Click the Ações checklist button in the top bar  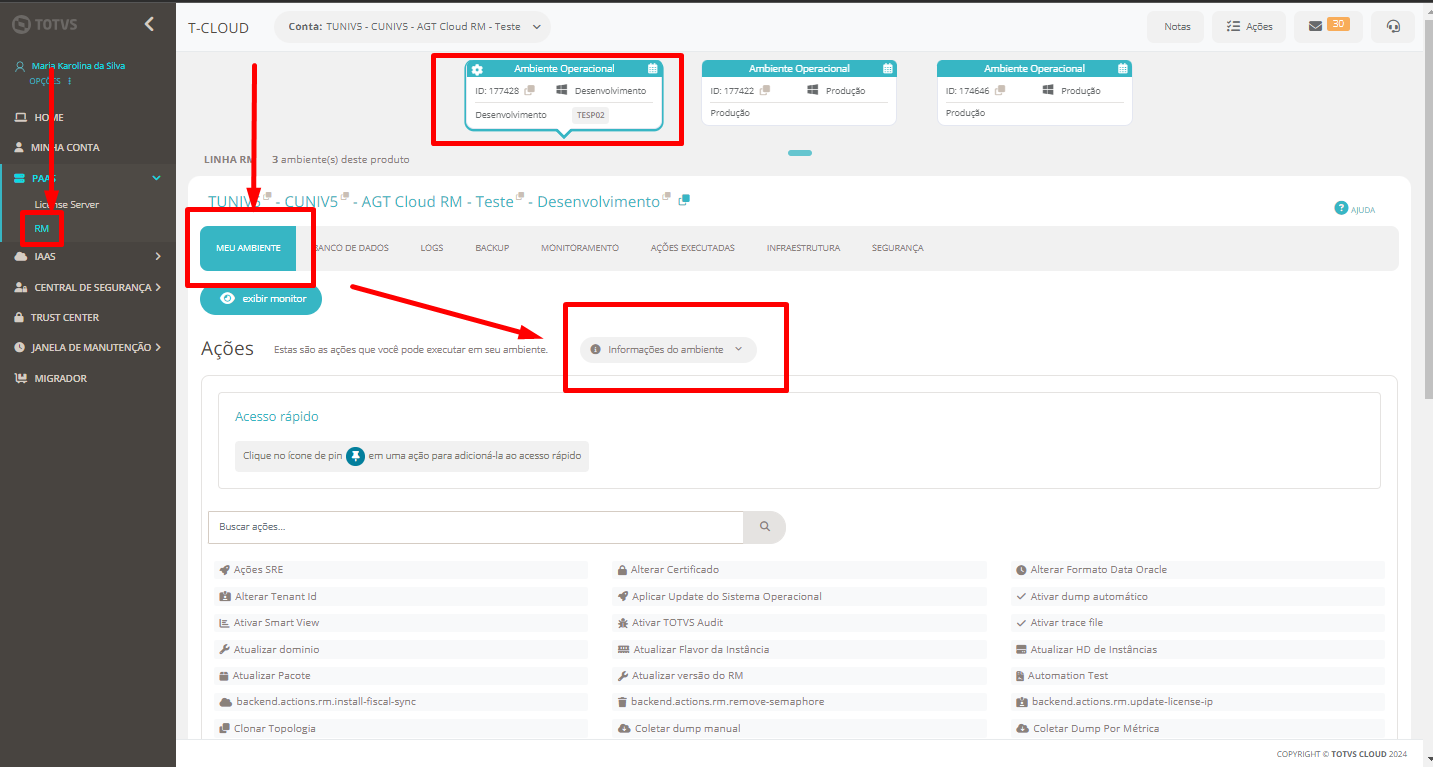pyautogui.click(x=1248, y=27)
